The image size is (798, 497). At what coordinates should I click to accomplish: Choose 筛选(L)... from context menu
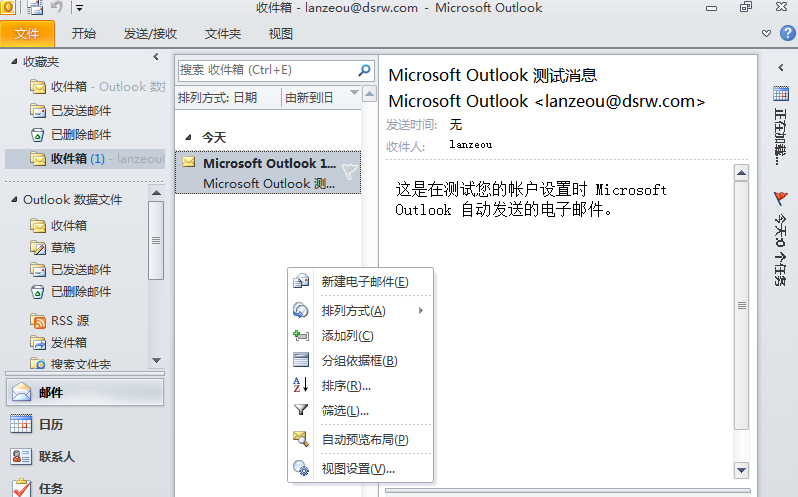click(x=360, y=410)
